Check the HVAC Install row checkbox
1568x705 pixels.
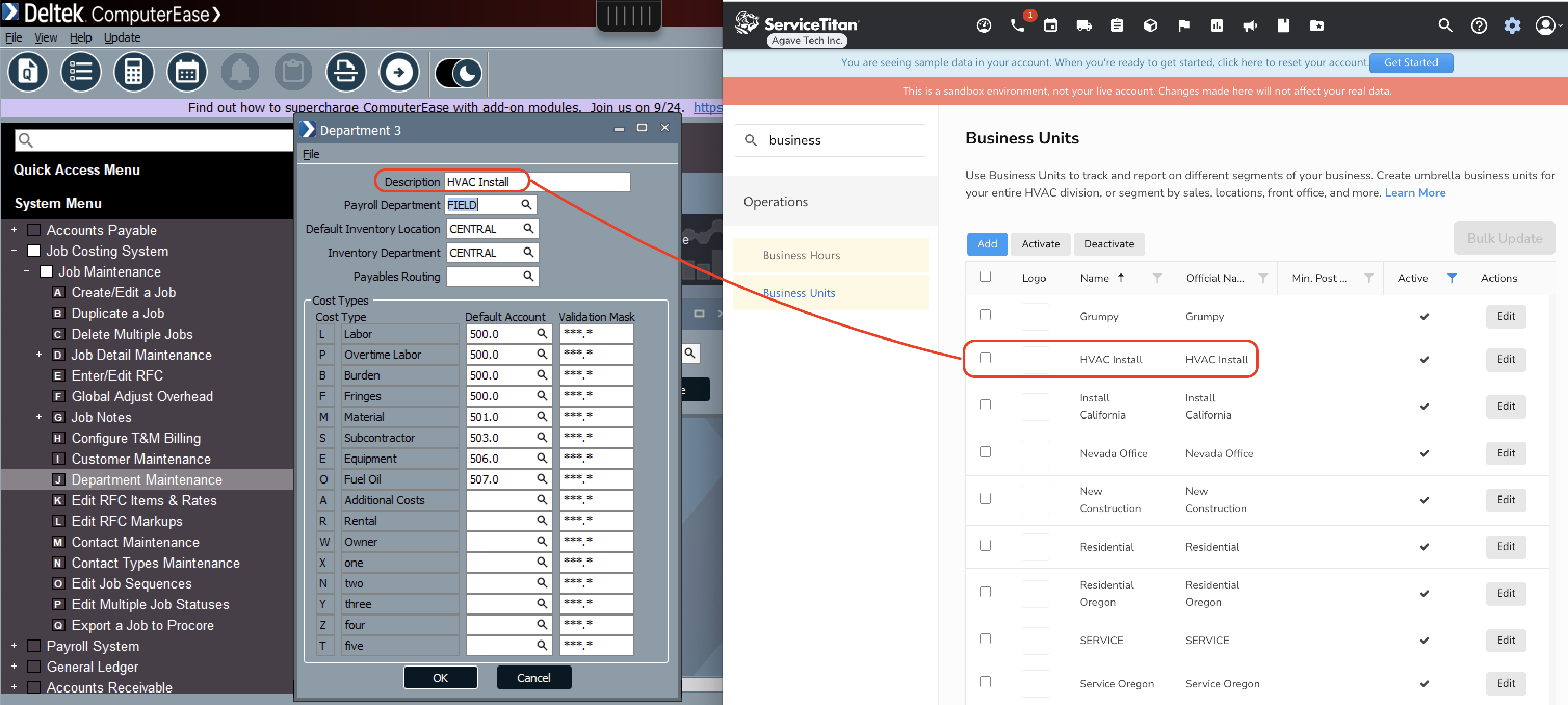pyautogui.click(x=986, y=358)
